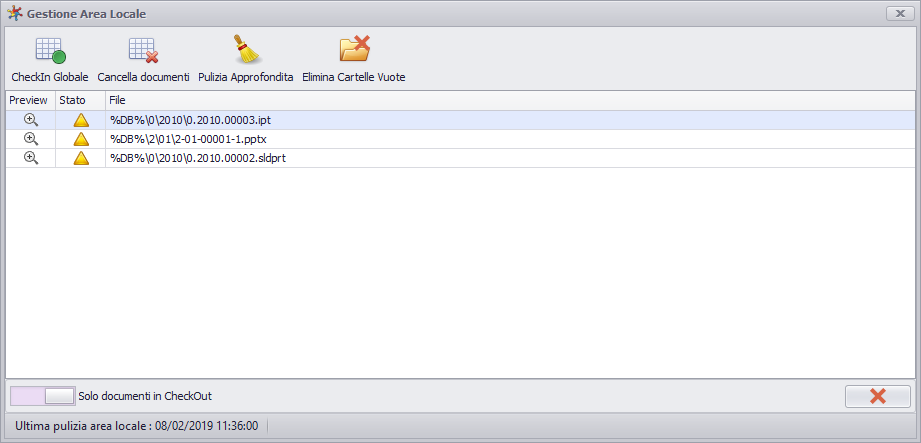Open preview magnifier for 0.2010.00003.ipt
This screenshot has width=921, height=443.
pos(31,120)
